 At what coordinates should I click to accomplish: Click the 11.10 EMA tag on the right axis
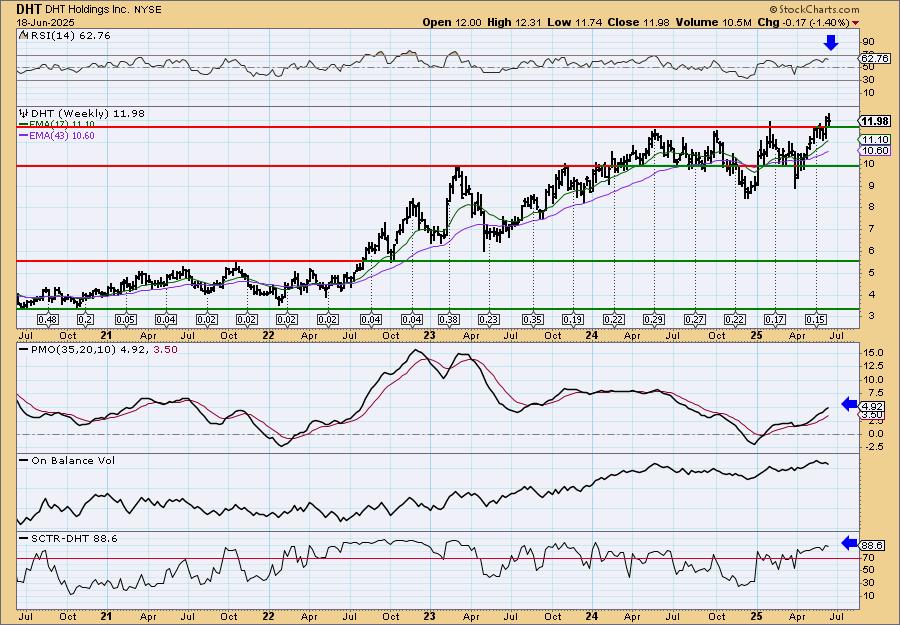pyautogui.click(x=875, y=139)
